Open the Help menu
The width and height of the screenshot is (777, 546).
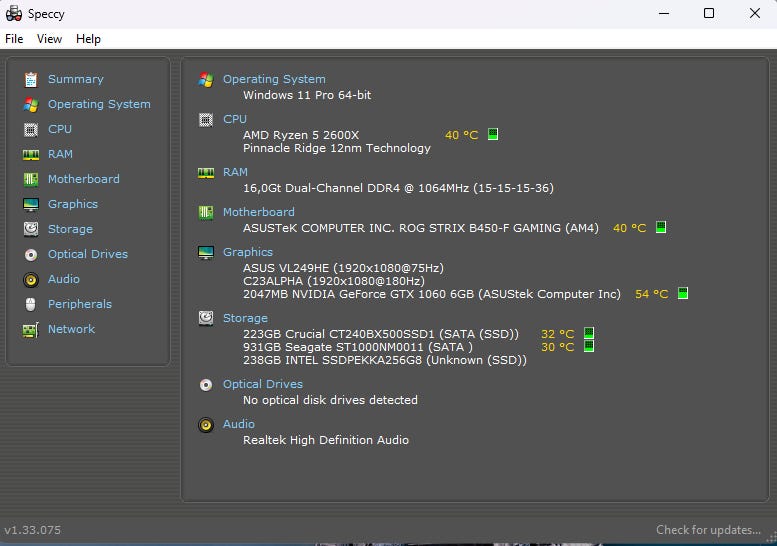coord(88,39)
